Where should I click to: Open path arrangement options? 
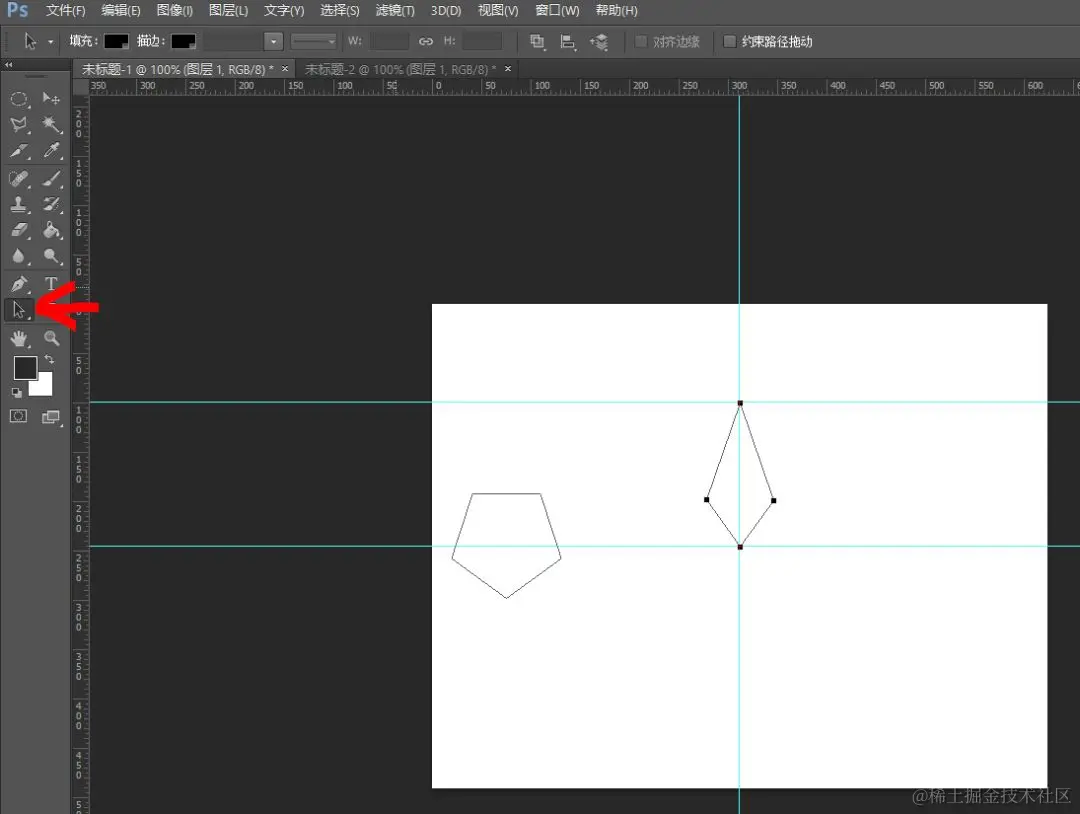click(x=599, y=42)
